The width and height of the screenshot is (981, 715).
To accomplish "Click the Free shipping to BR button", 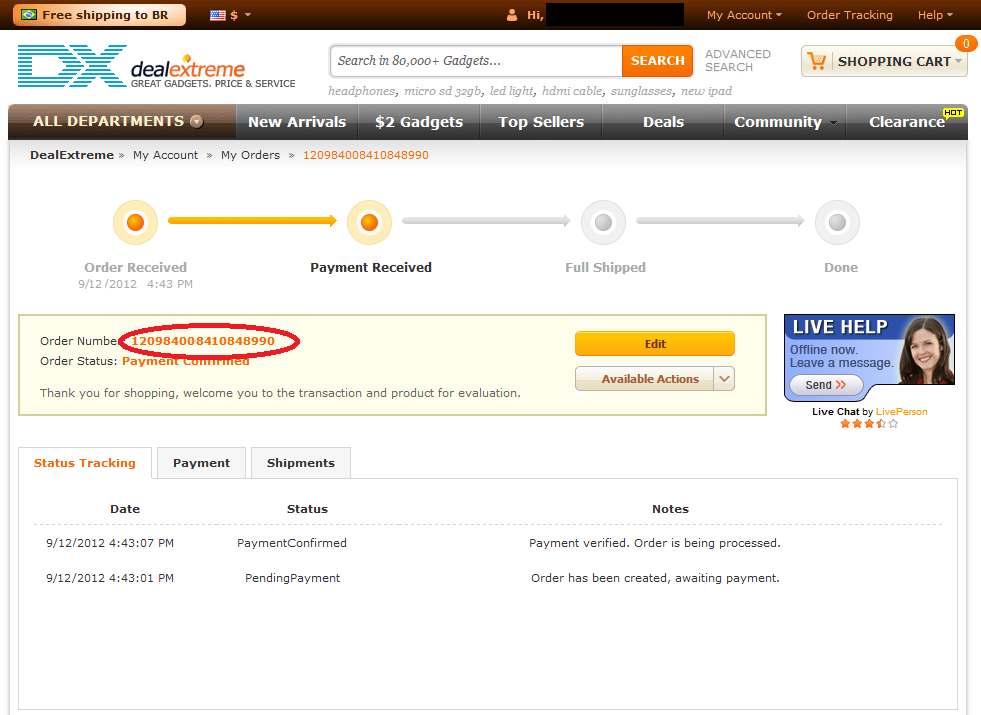I will pyautogui.click(x=100, y=15).
